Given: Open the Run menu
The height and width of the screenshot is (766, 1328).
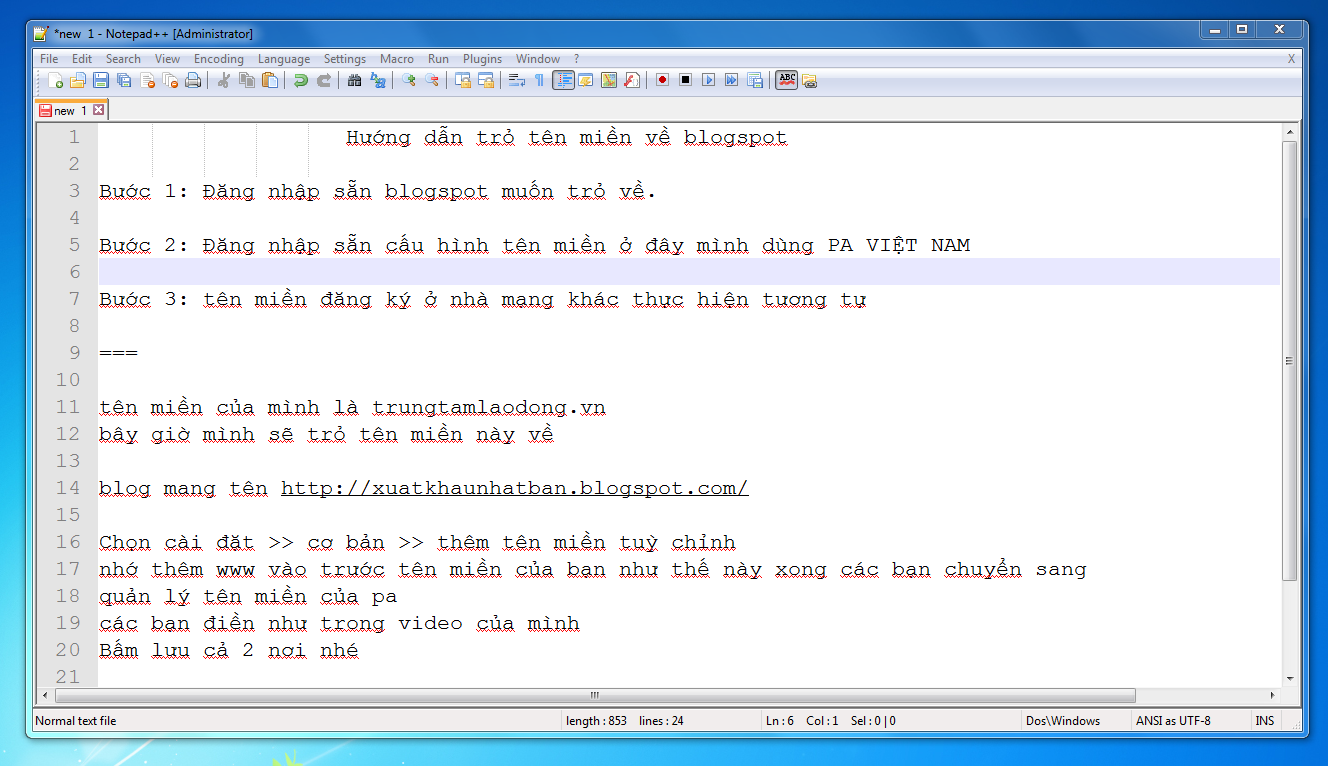Looking at the screenshot, I should 438,59.
